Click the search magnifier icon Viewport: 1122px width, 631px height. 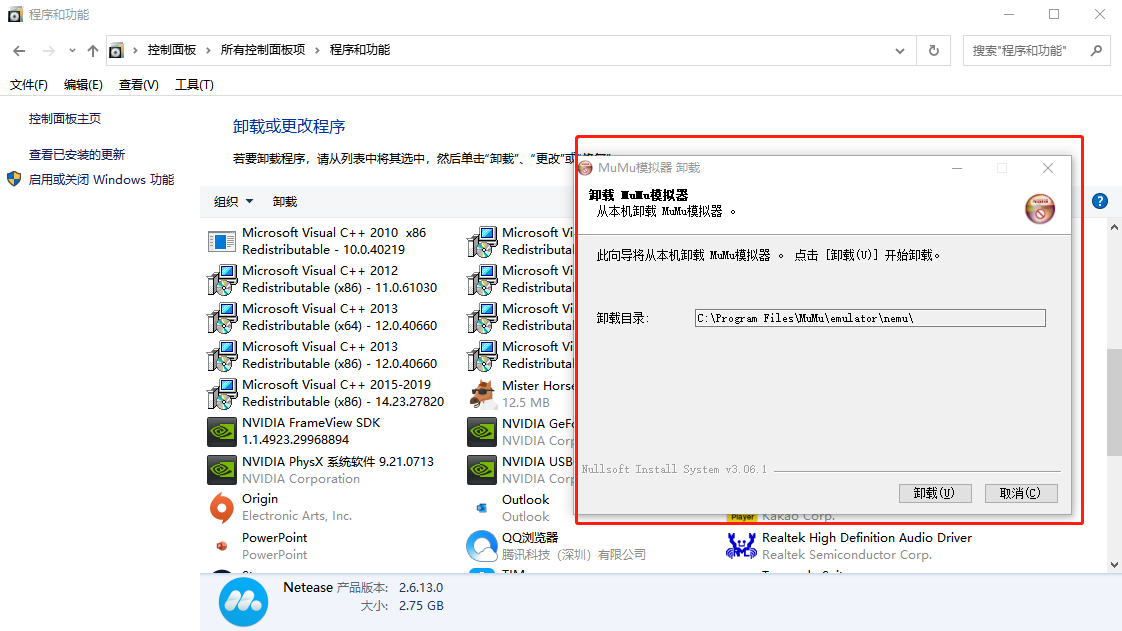pos(1096,51)
